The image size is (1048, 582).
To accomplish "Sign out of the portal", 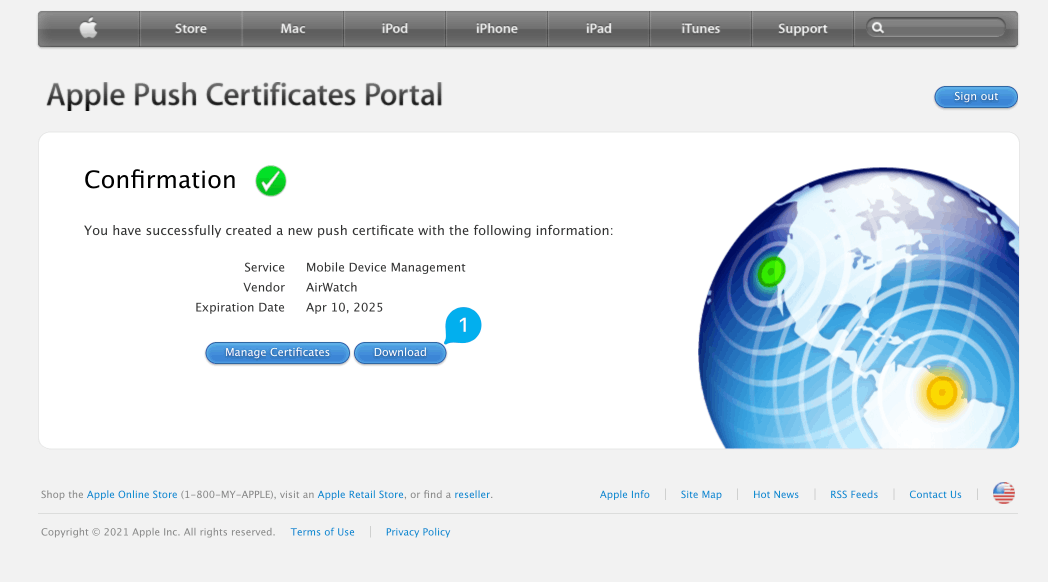I will (976, 97).
